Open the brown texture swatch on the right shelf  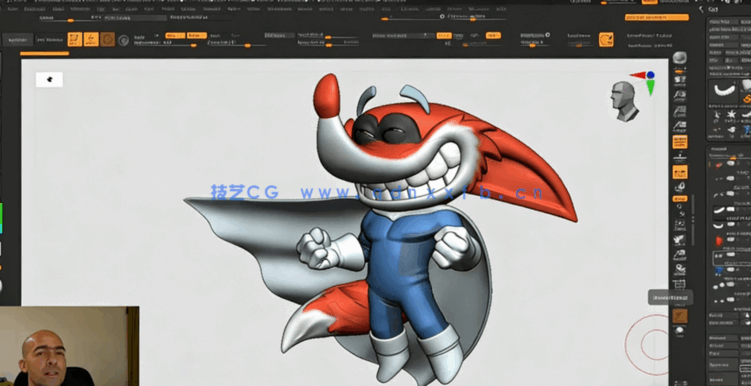coord(680,316)
